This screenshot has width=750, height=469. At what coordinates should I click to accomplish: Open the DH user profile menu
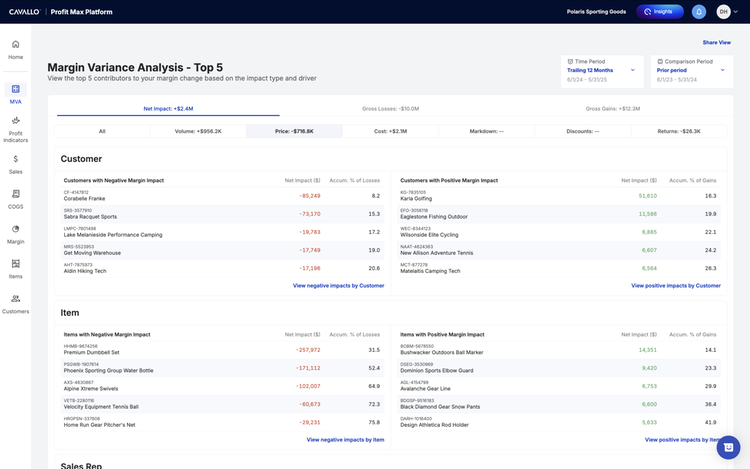pyautogui.click(x=727, y=12)
